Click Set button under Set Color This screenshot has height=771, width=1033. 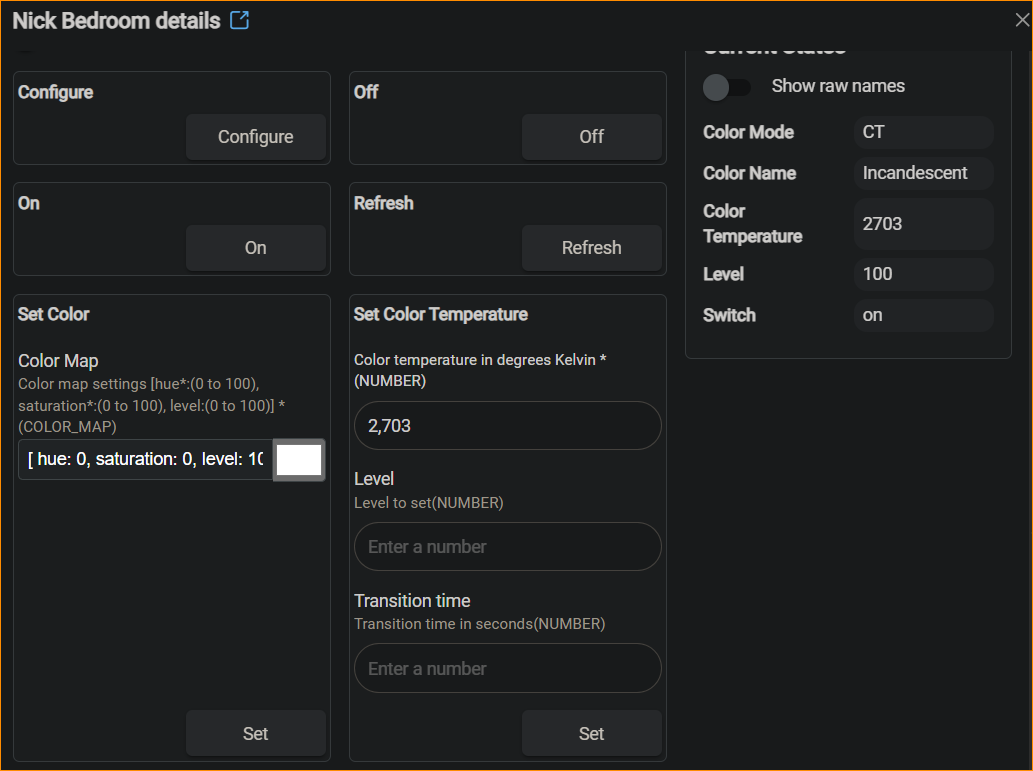coord(255,734)
